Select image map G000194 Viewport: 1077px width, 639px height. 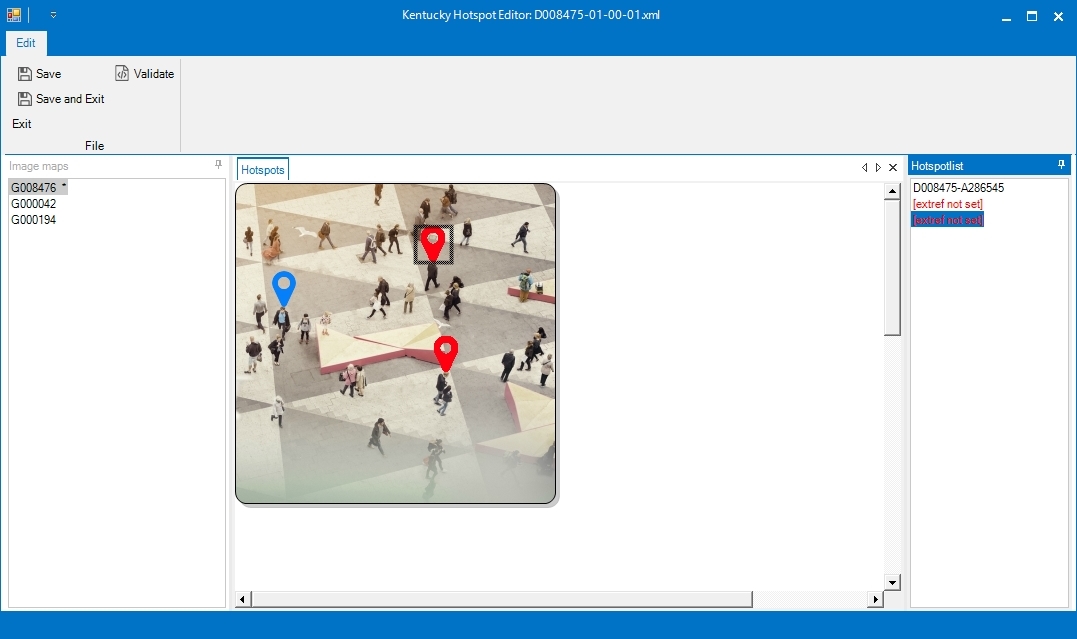click(34, 220)
